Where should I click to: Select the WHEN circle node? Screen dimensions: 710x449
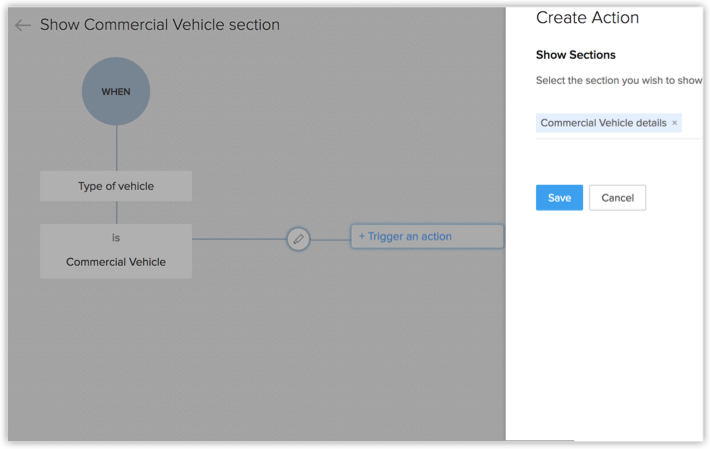pos(116,92)
